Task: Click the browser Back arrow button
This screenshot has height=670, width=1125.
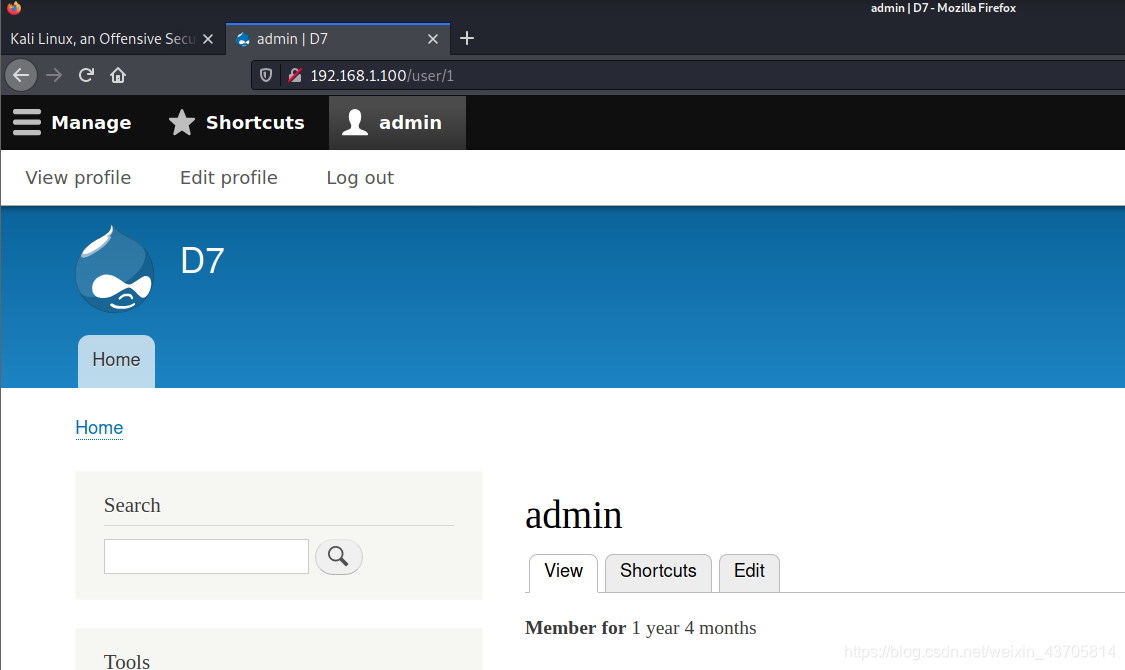Action: click(21, 75)
